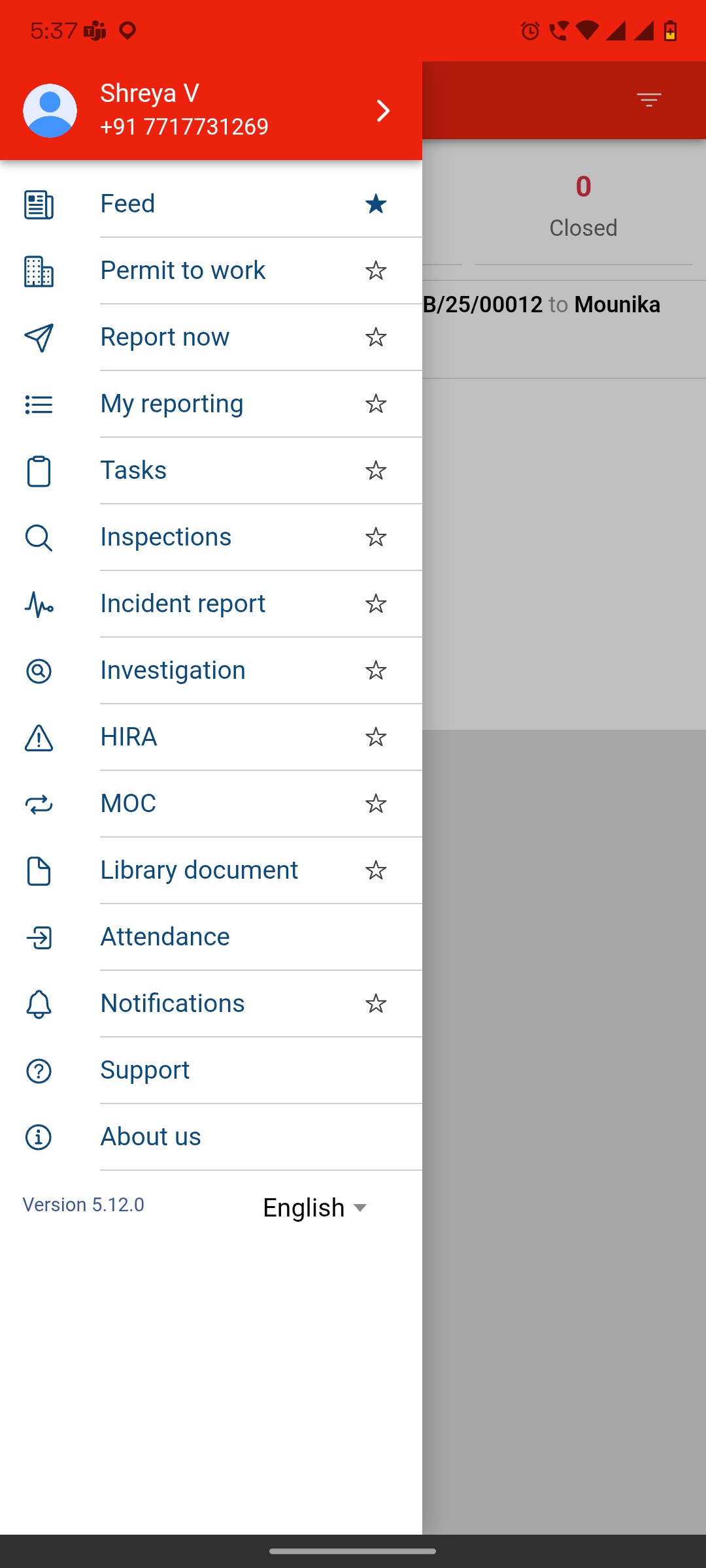Open the English language dropdown

click(x=315, y=1208)
